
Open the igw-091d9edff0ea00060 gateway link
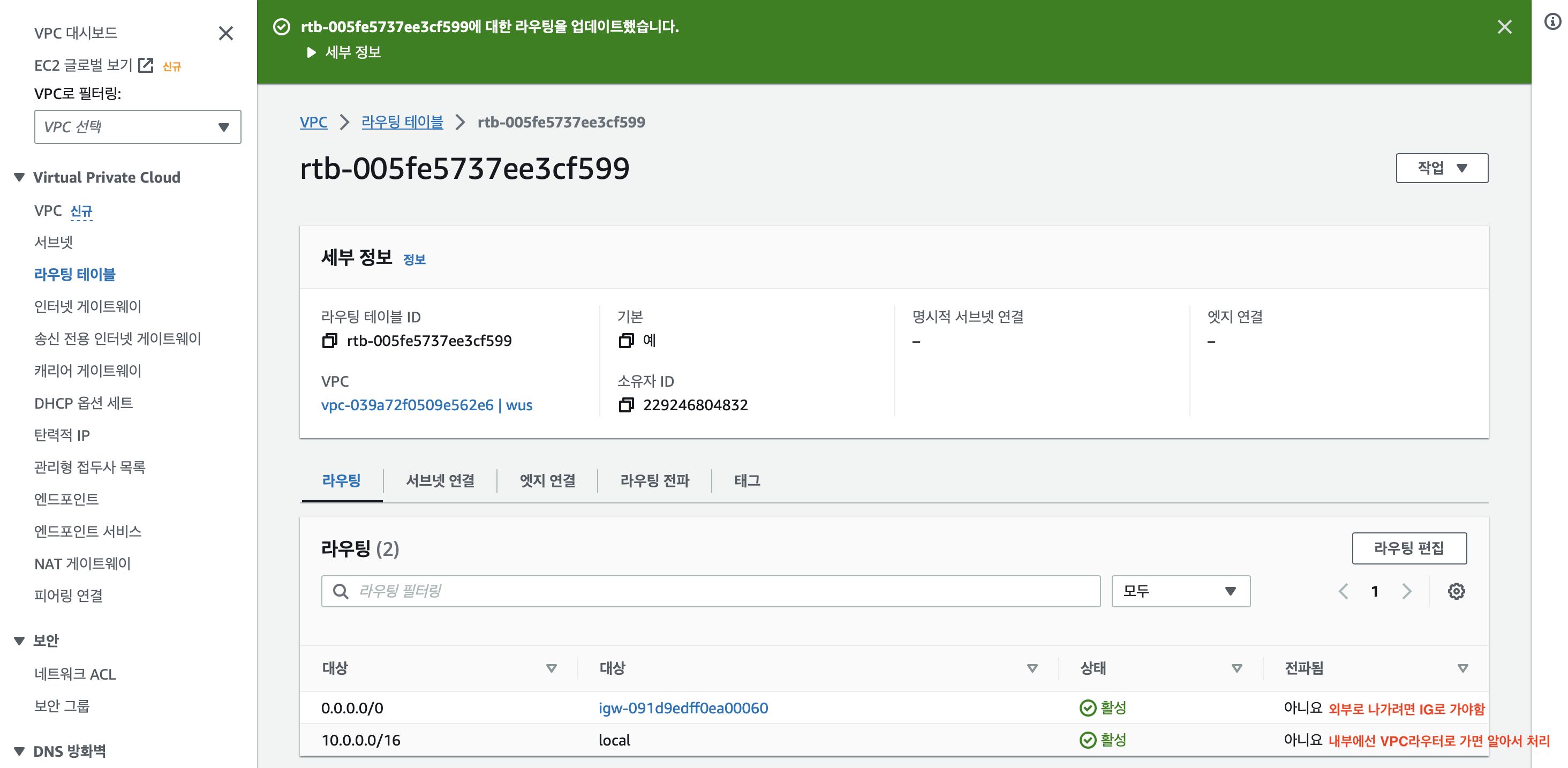683,708
